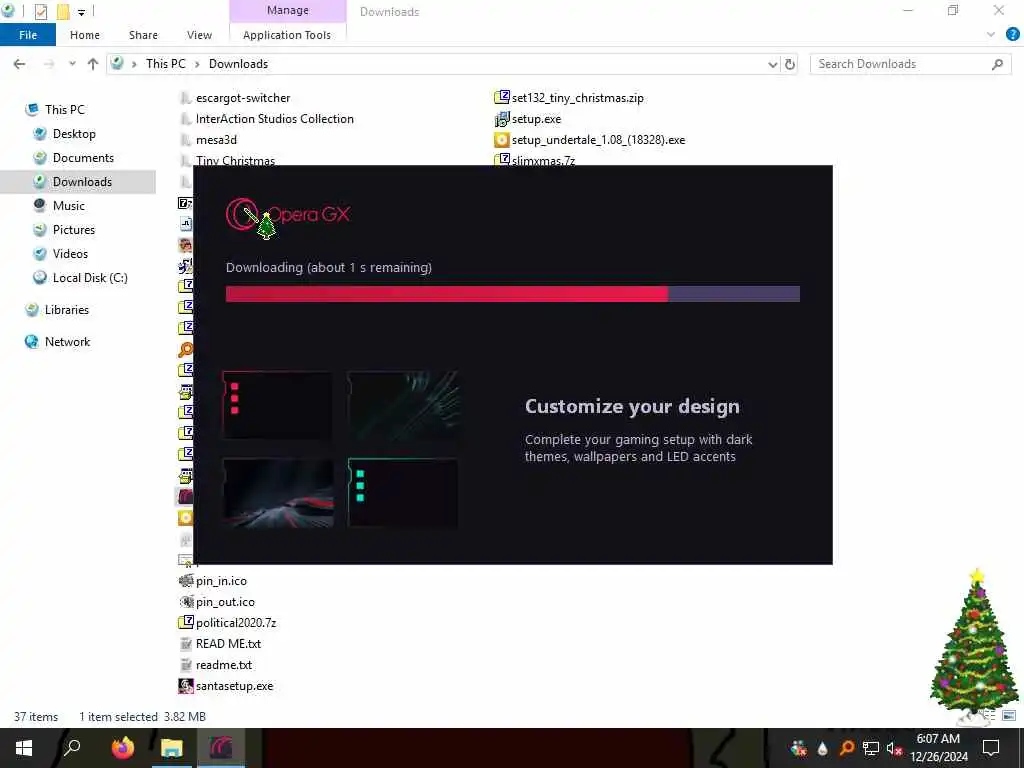The width and height of the screenshot is (1024, 768).
Task: Click This PC in the address breadcrumb
Action: coord(166,64)
